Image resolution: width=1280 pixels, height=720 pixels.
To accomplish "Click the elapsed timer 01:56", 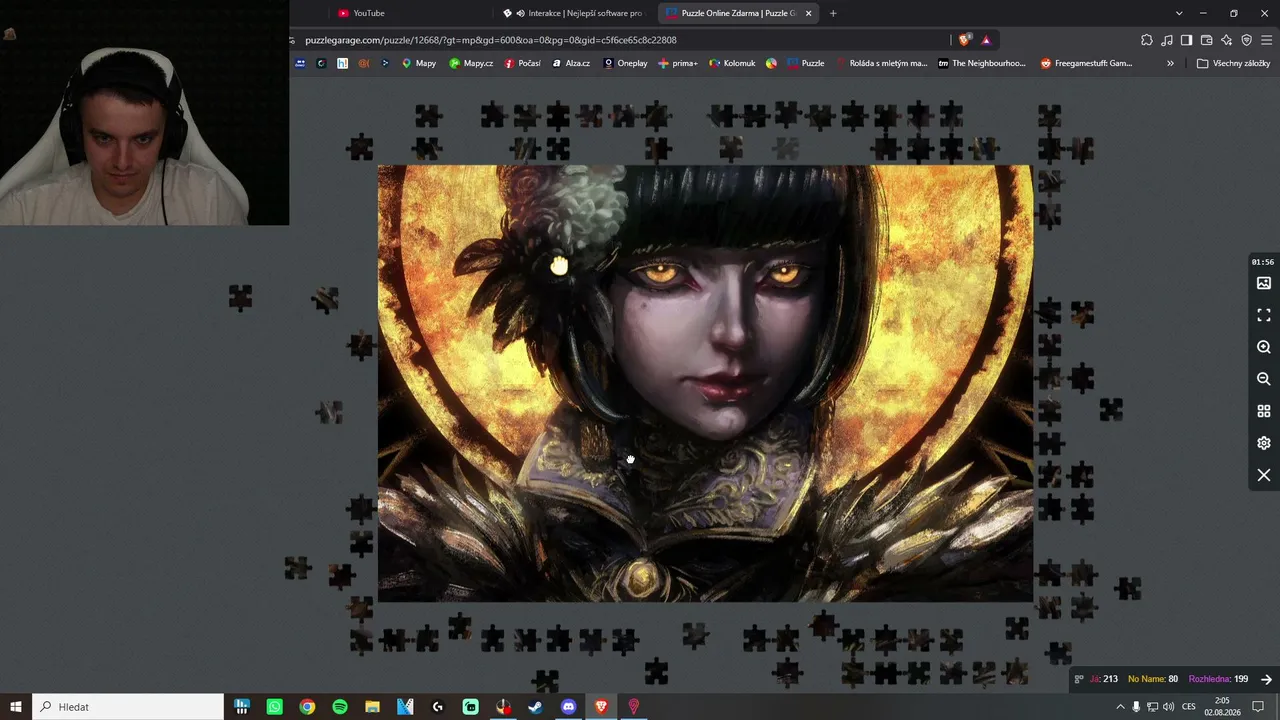I will pyautogui.click(x=1263, y=262).
